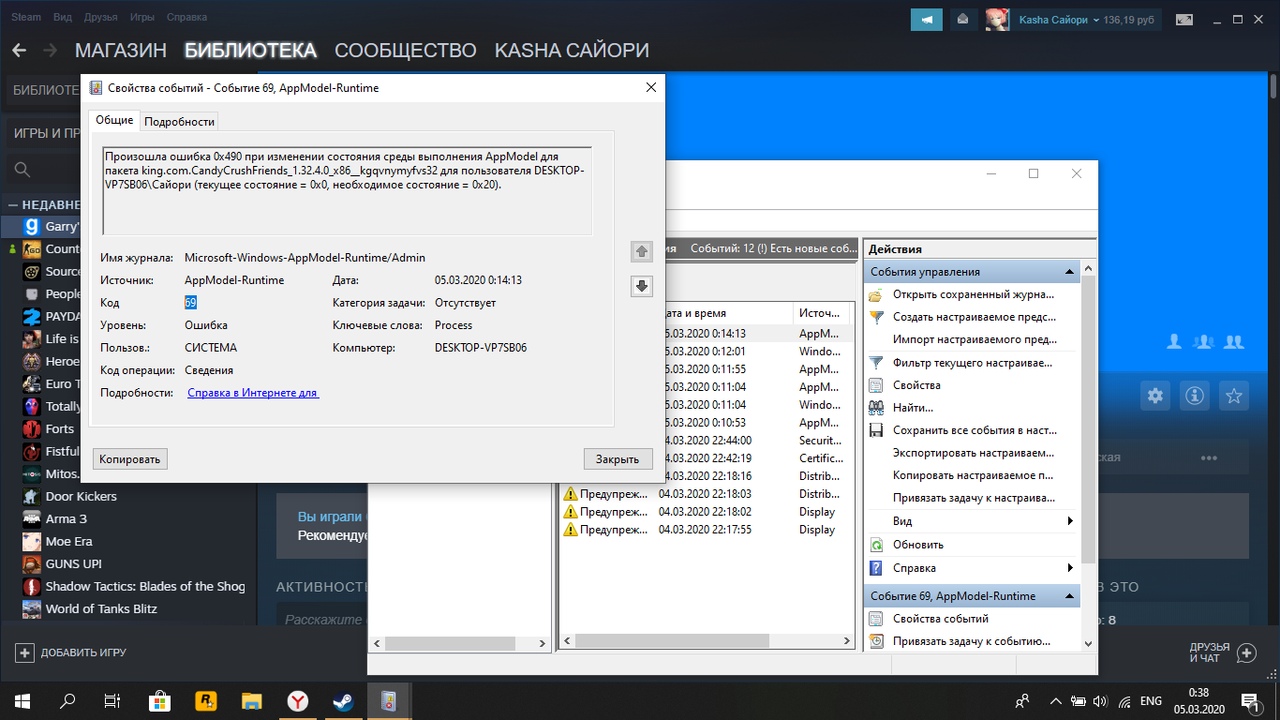1280x720 pixels.
Task: Select World of Tanks Blitz in library
Action: click(x=101, y=608)
